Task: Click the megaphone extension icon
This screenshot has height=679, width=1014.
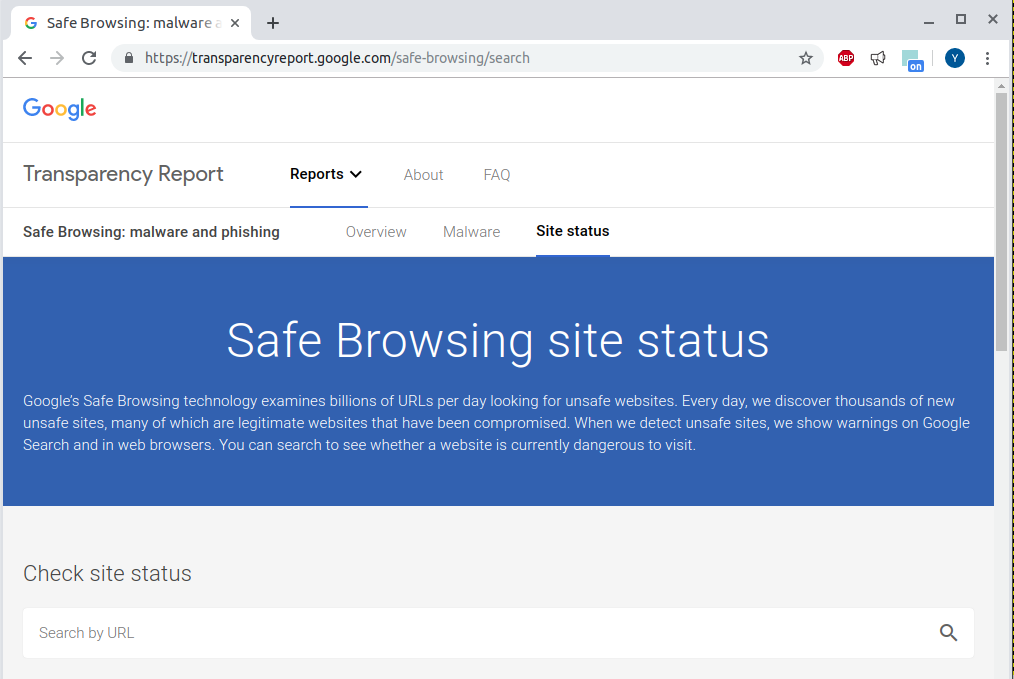Action: point(879,58)
